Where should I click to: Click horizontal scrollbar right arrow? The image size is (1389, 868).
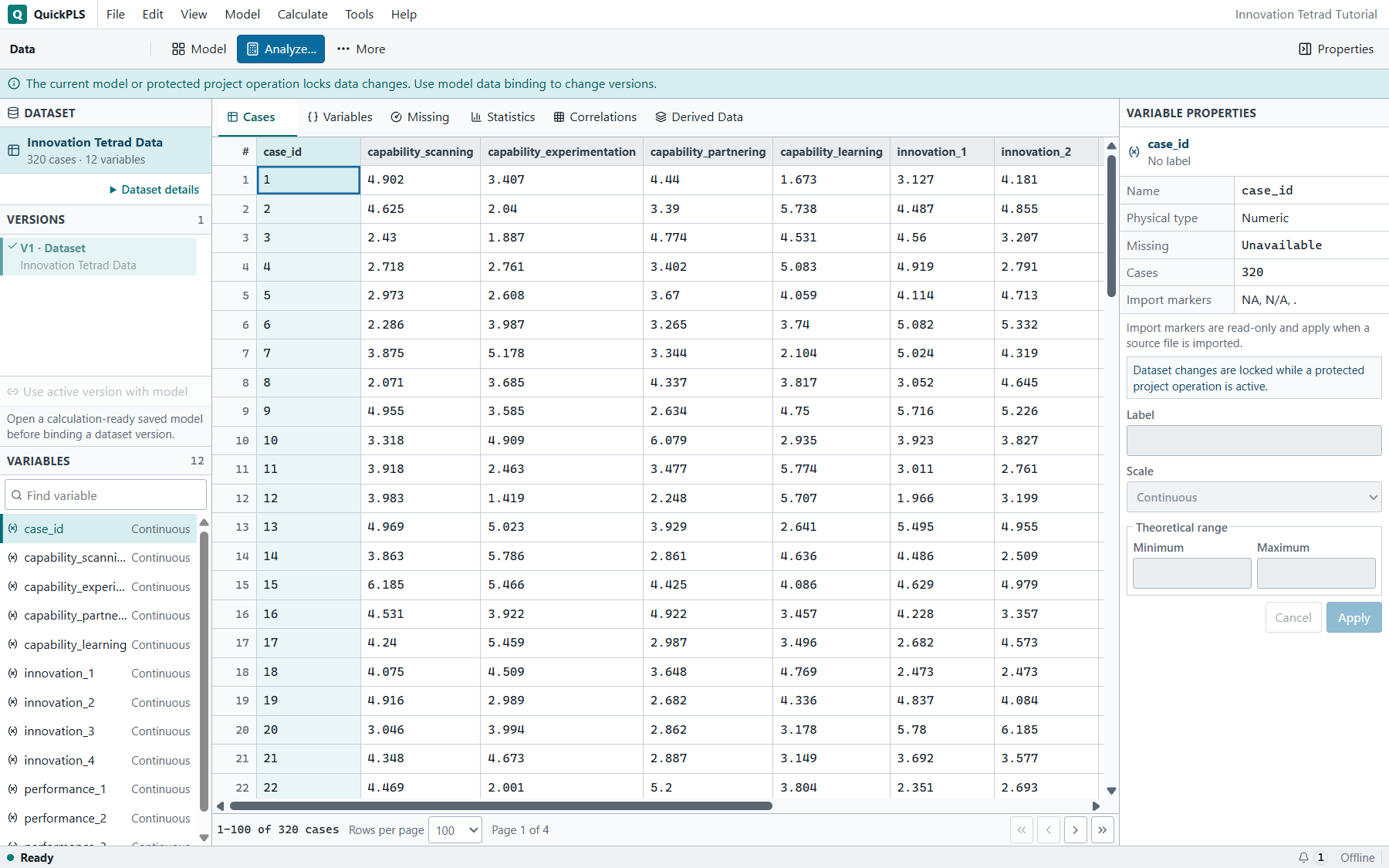pyautogui.click(x=1096, y=806)
